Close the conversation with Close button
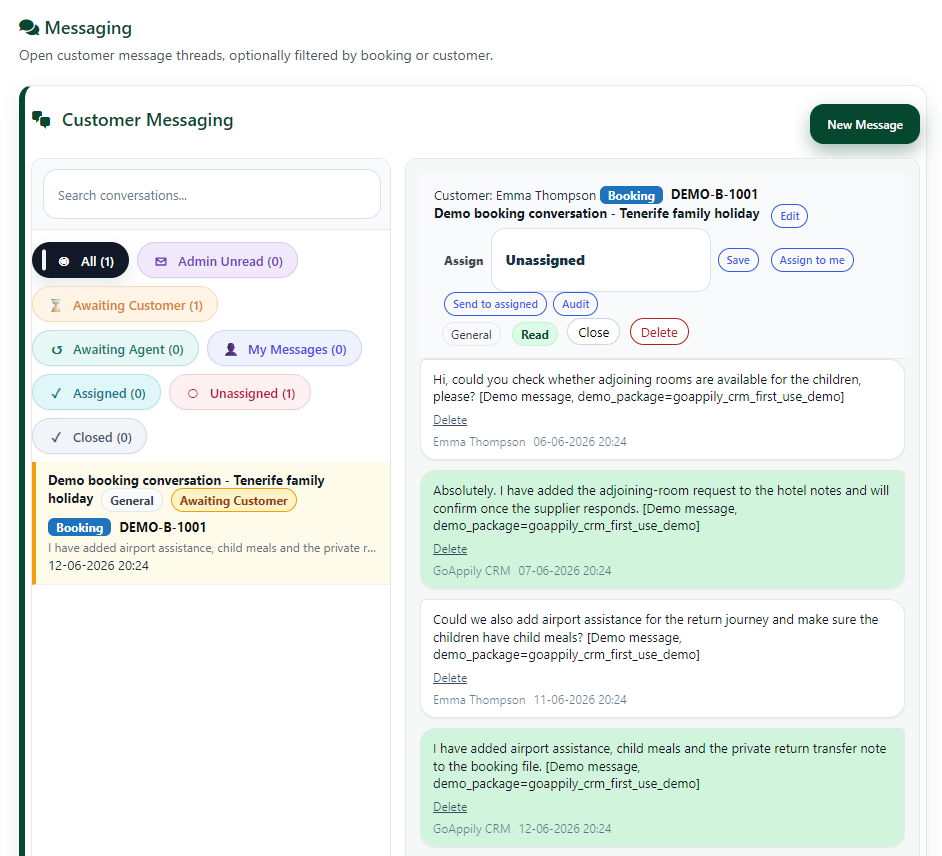Image resolution: width=942 pixels, height=856 pixels. pyautogui.click(x=594, y=332)
